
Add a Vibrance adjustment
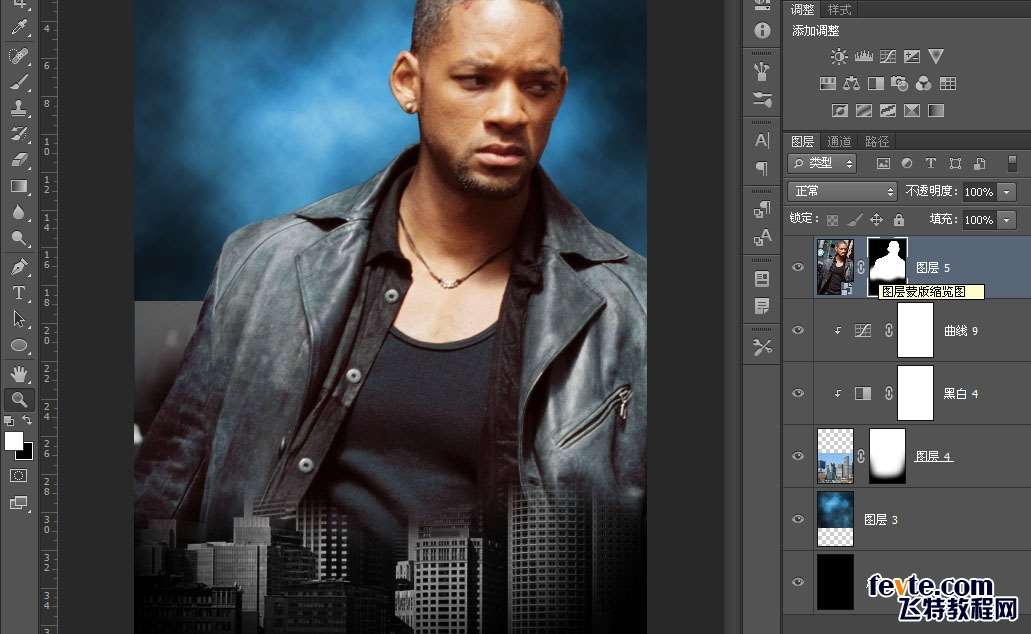pyautogui.click(x=936, y=57)
